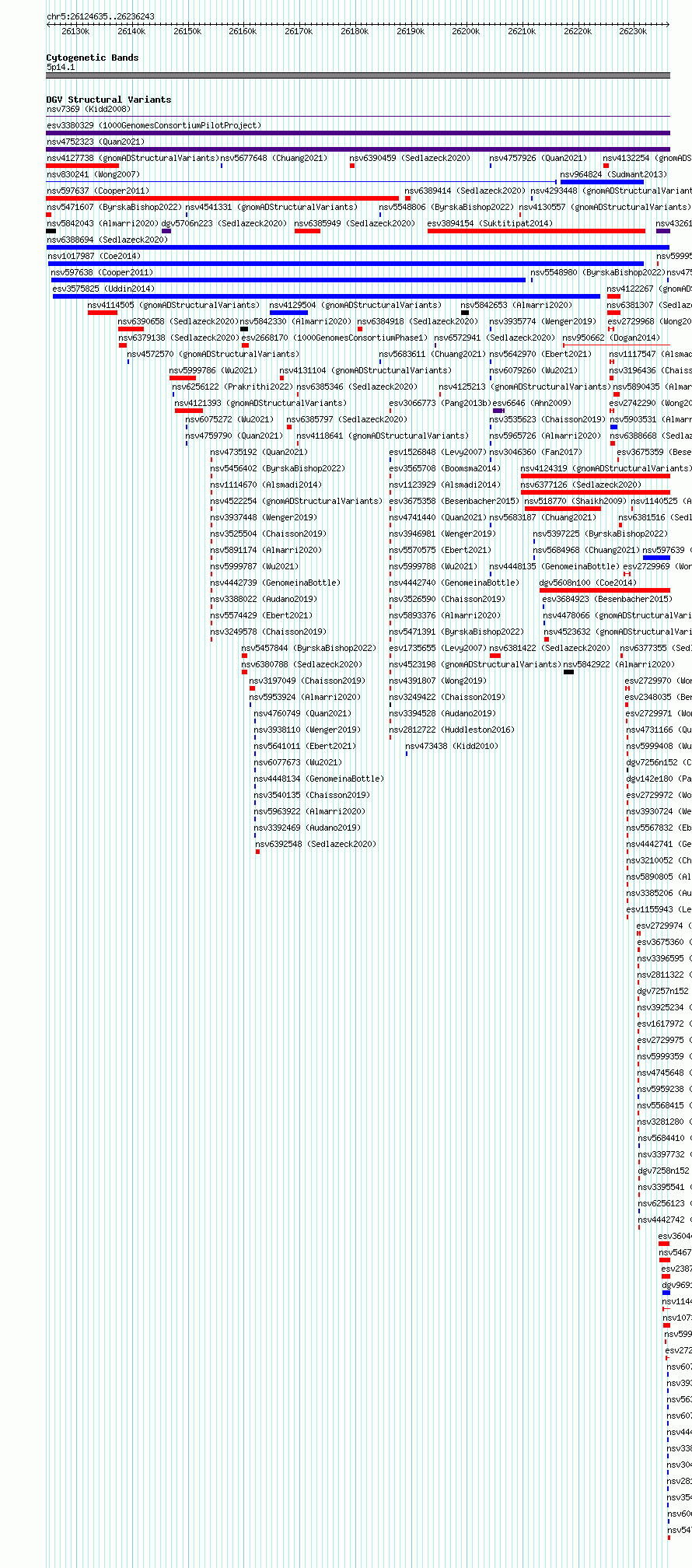Select the black nsv5842043 (Almarri2020) bar

(51, 231)
